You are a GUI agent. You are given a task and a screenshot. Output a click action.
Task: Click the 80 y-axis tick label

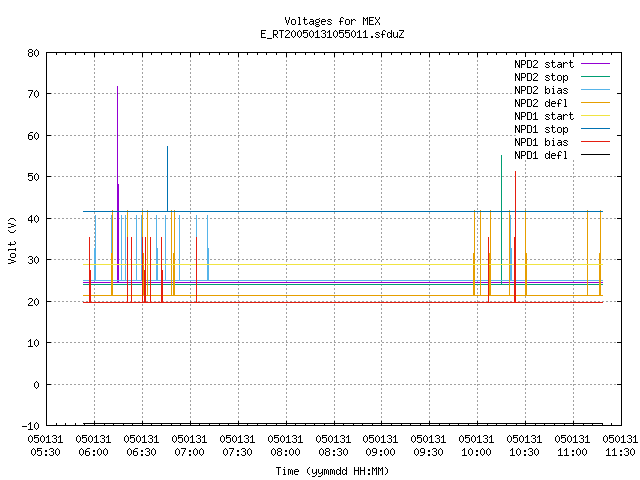pos(33,53)
